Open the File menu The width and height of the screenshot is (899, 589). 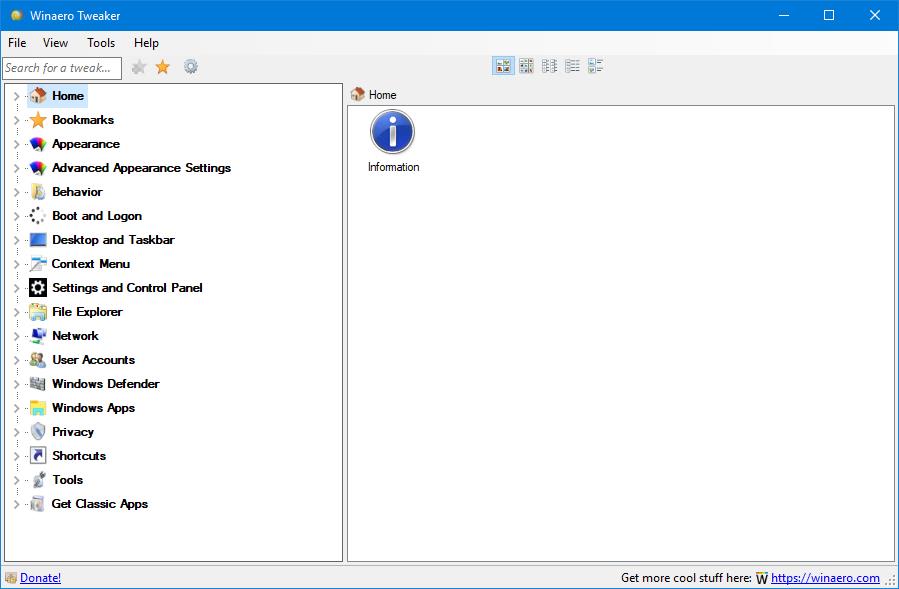point(17,43)
